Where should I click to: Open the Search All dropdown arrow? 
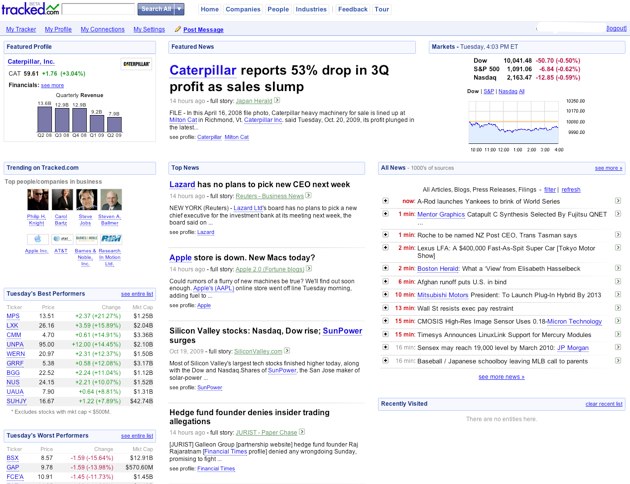point(179,9)
